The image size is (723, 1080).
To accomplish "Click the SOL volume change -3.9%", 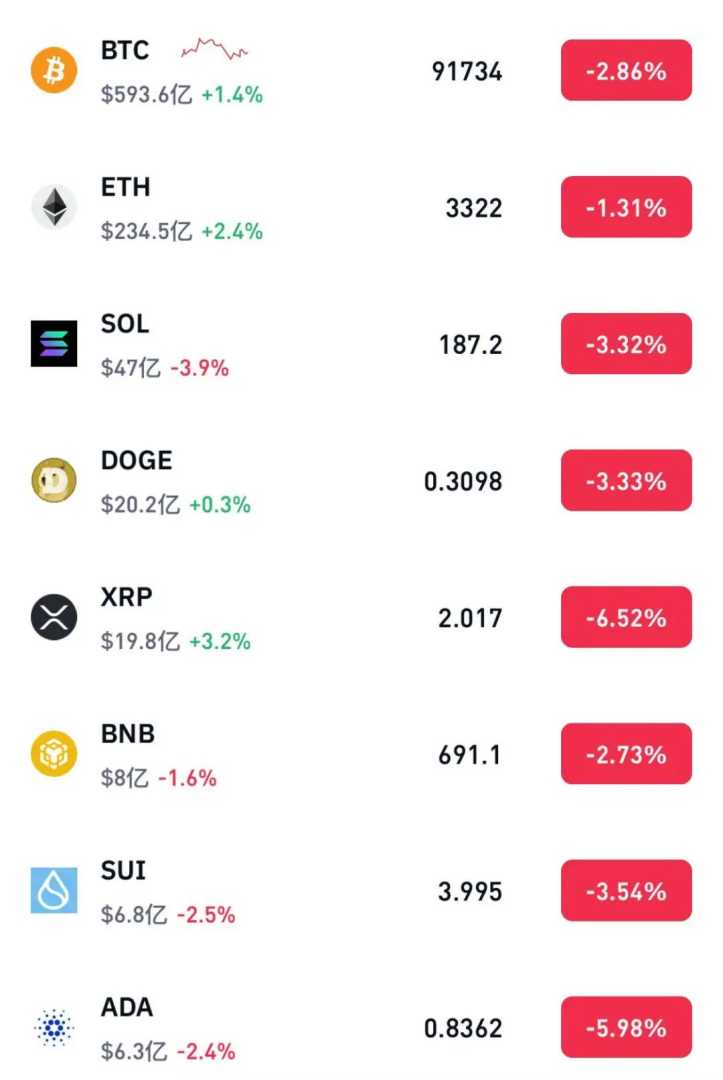I will [199, 368].
